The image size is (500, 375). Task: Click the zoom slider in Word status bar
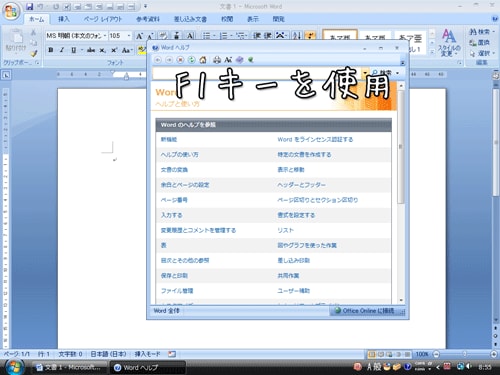pyautogui.click(x=465, y=354)
